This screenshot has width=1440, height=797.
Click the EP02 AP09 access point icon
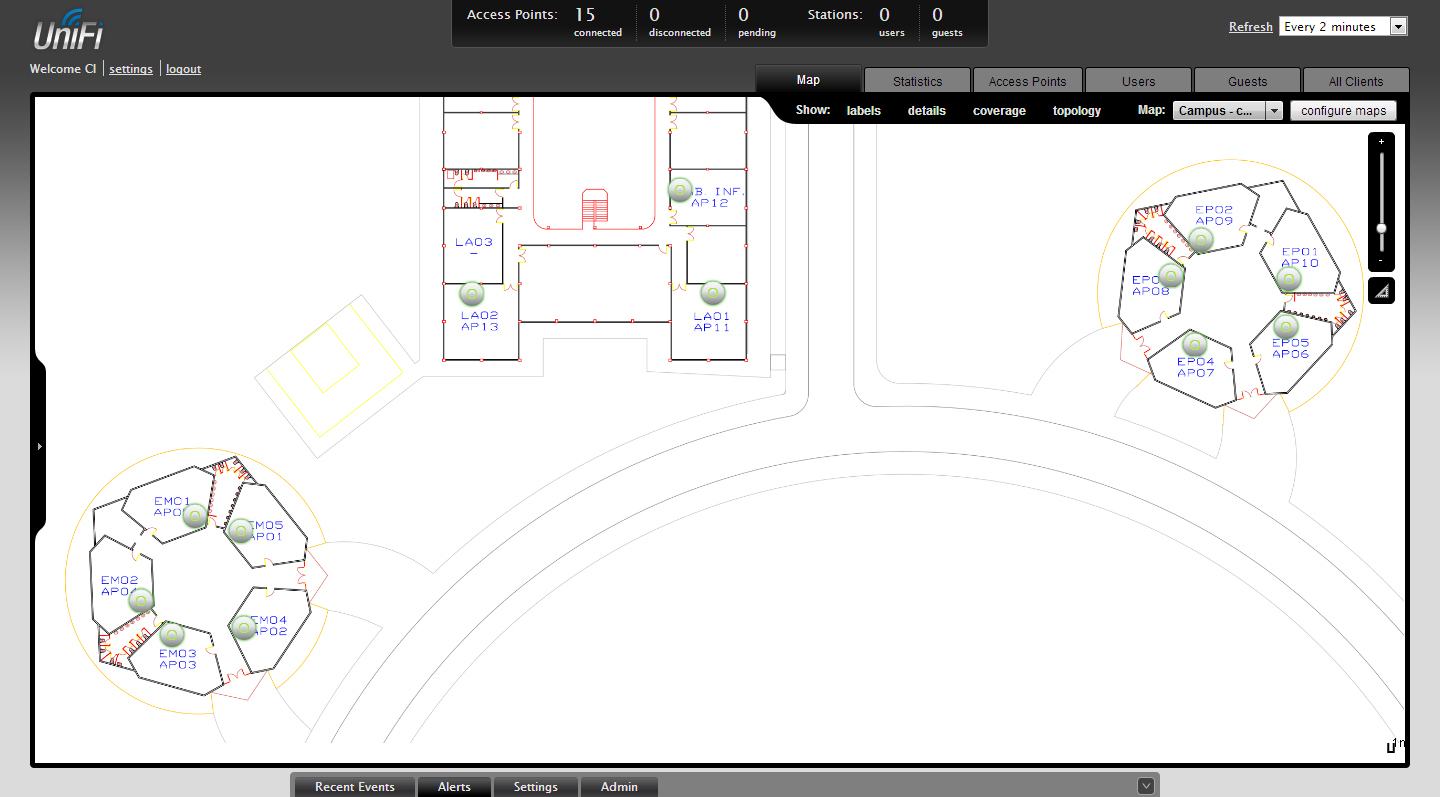coord(1201,239)
